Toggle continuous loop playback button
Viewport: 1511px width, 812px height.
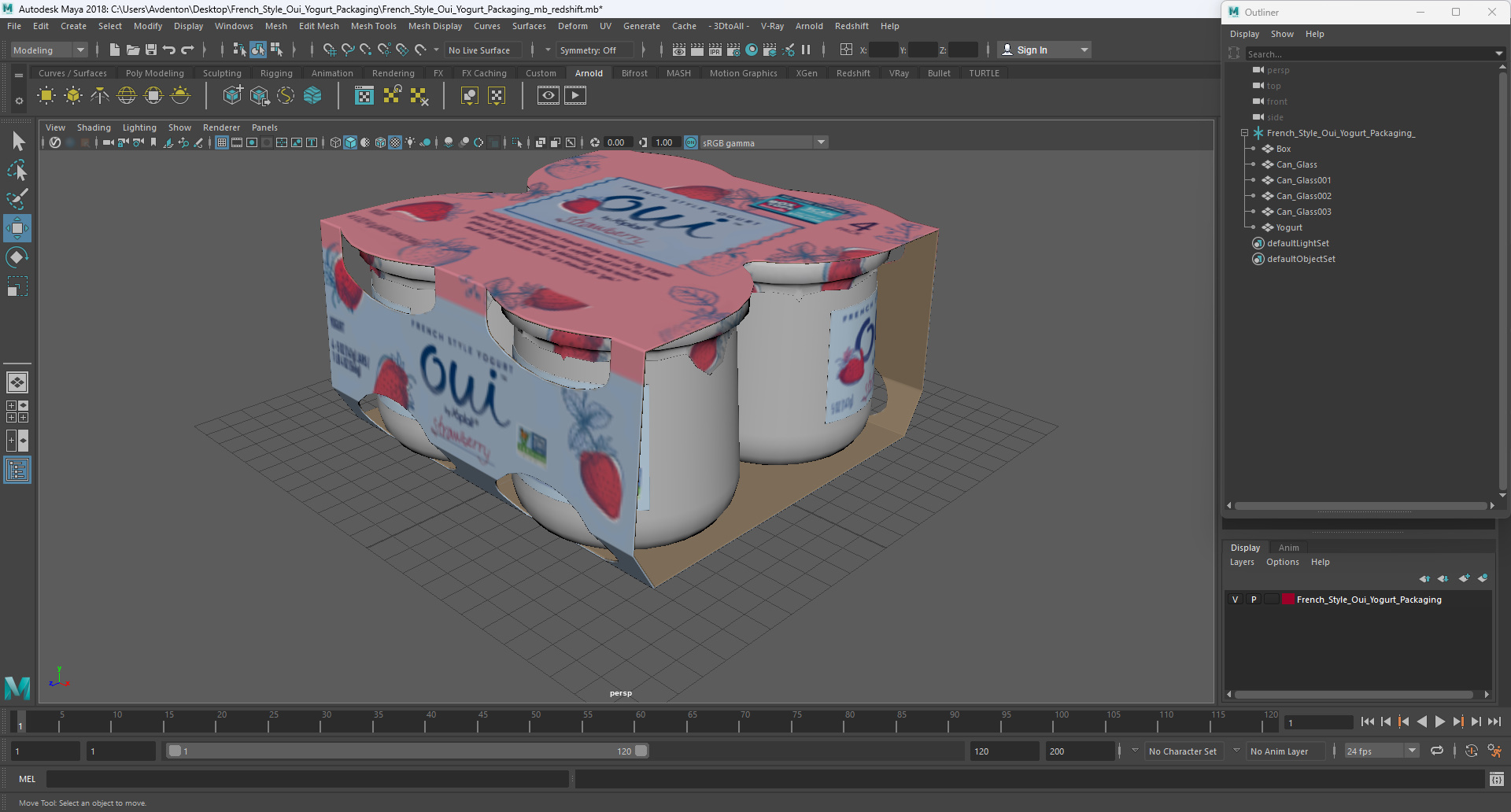pos(1437,751)
